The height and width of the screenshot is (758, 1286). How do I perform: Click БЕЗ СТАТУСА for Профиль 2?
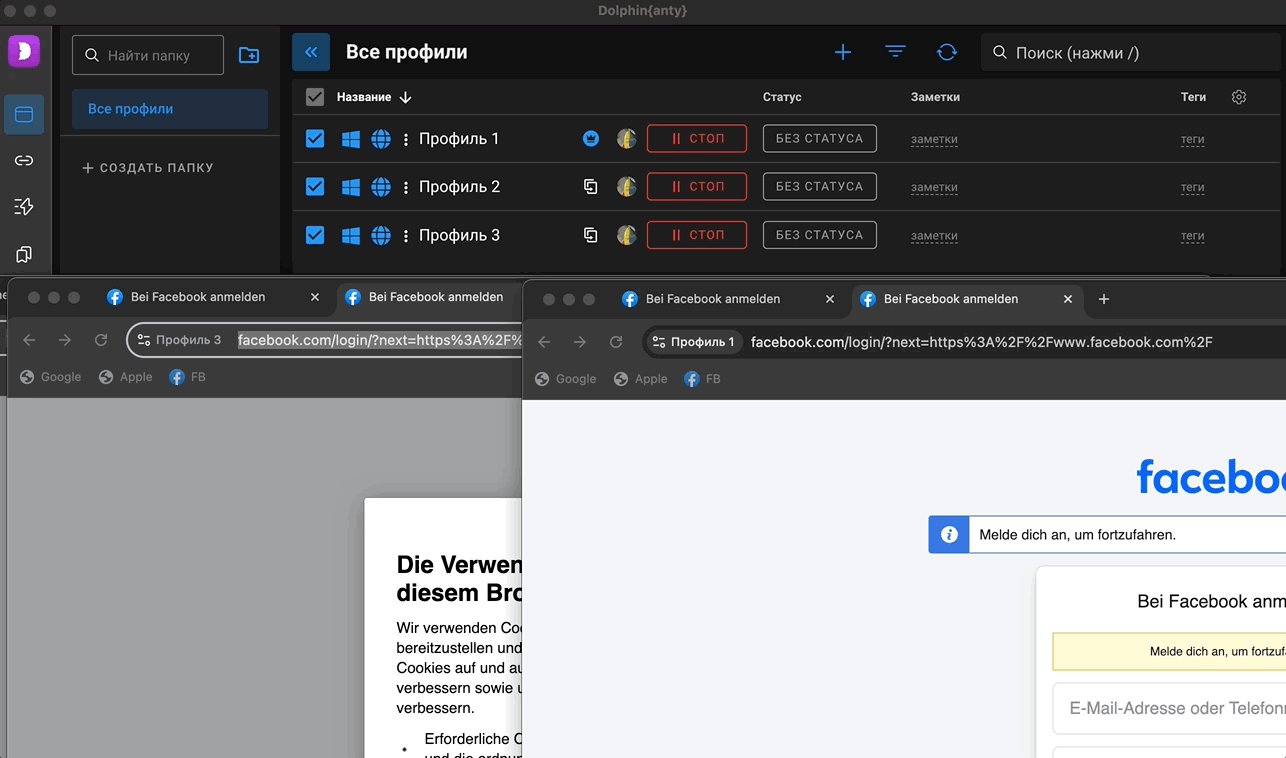tap(819, 187)
